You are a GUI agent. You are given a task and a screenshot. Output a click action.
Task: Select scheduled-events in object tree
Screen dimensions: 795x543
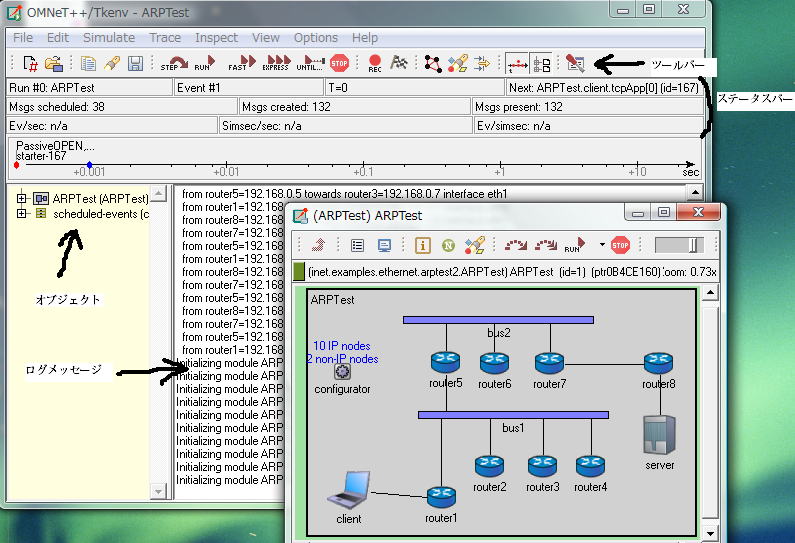click(101, 214)
